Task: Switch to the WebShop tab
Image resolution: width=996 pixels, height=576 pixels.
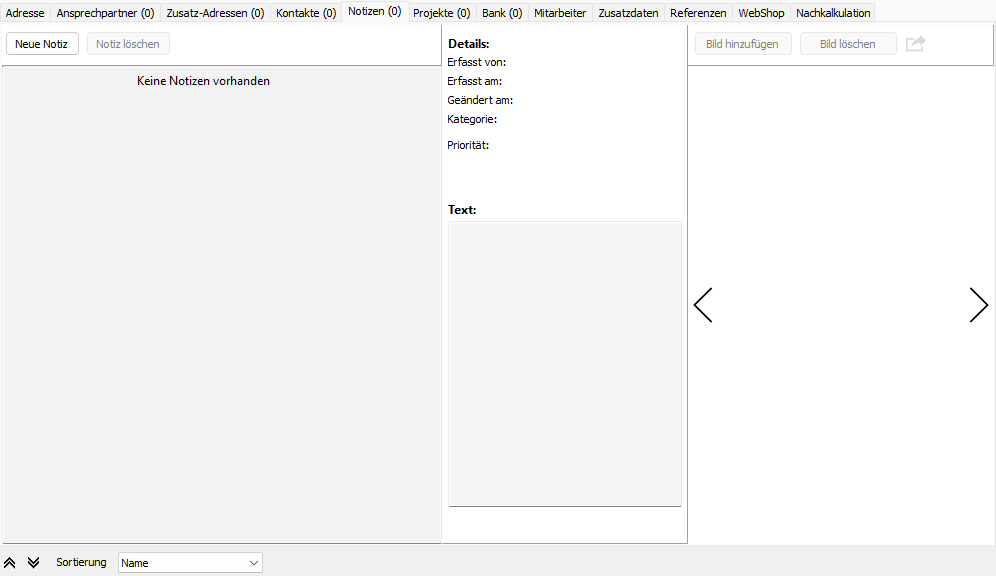Action: pyautogui.click(x=761, y=12)
